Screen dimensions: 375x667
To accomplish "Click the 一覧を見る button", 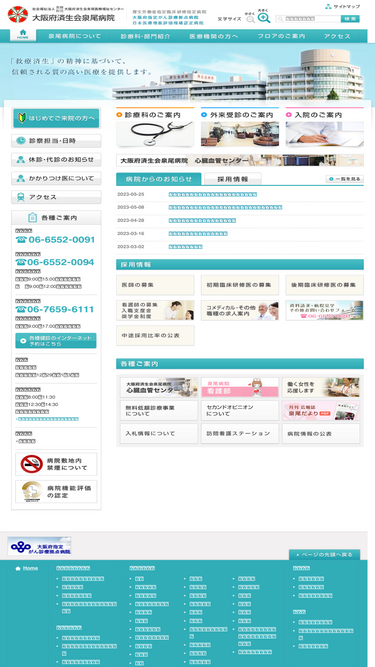I will (345, 179).
